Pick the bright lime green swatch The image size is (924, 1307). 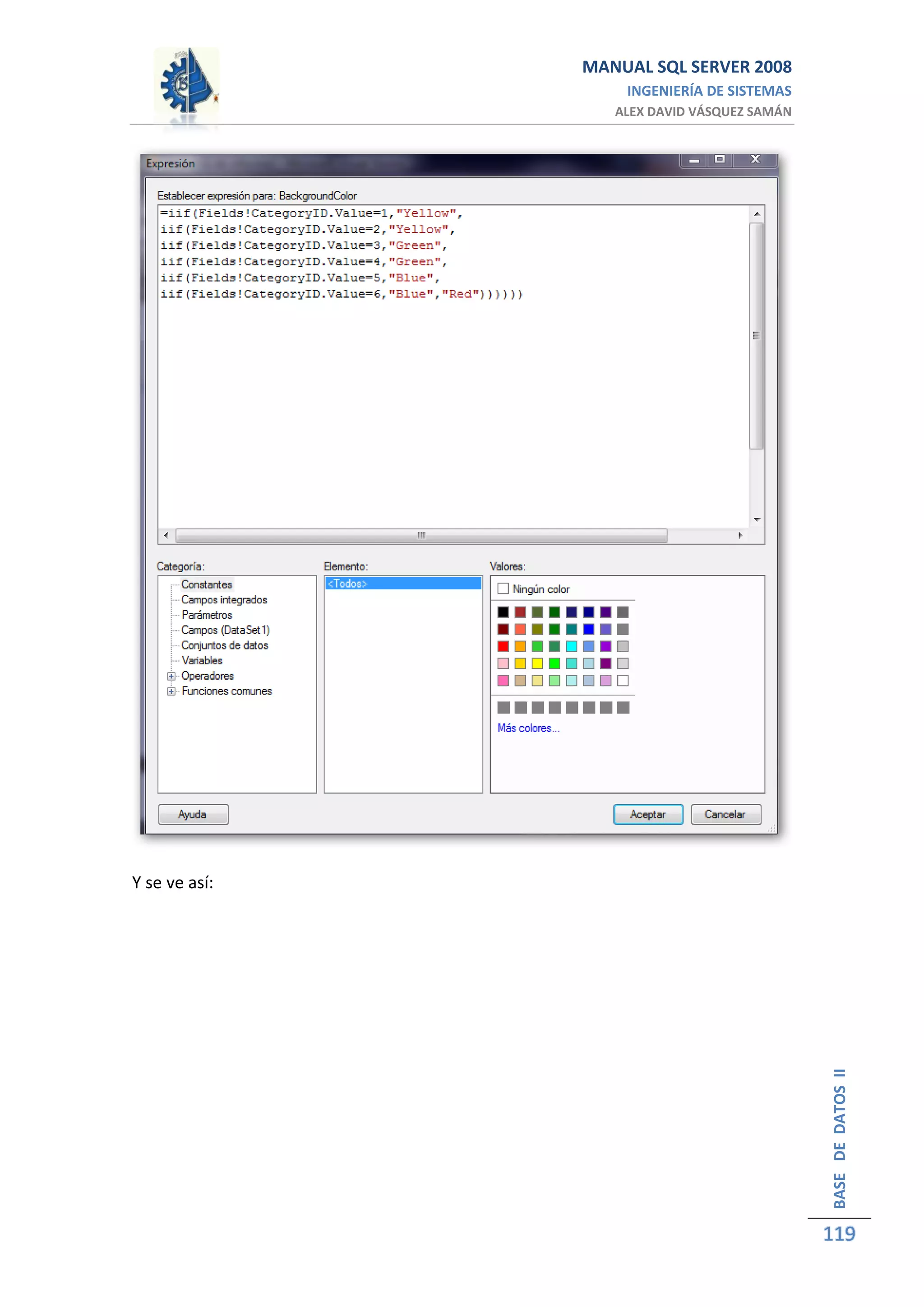pyautogui.click(x=554, y=663)
